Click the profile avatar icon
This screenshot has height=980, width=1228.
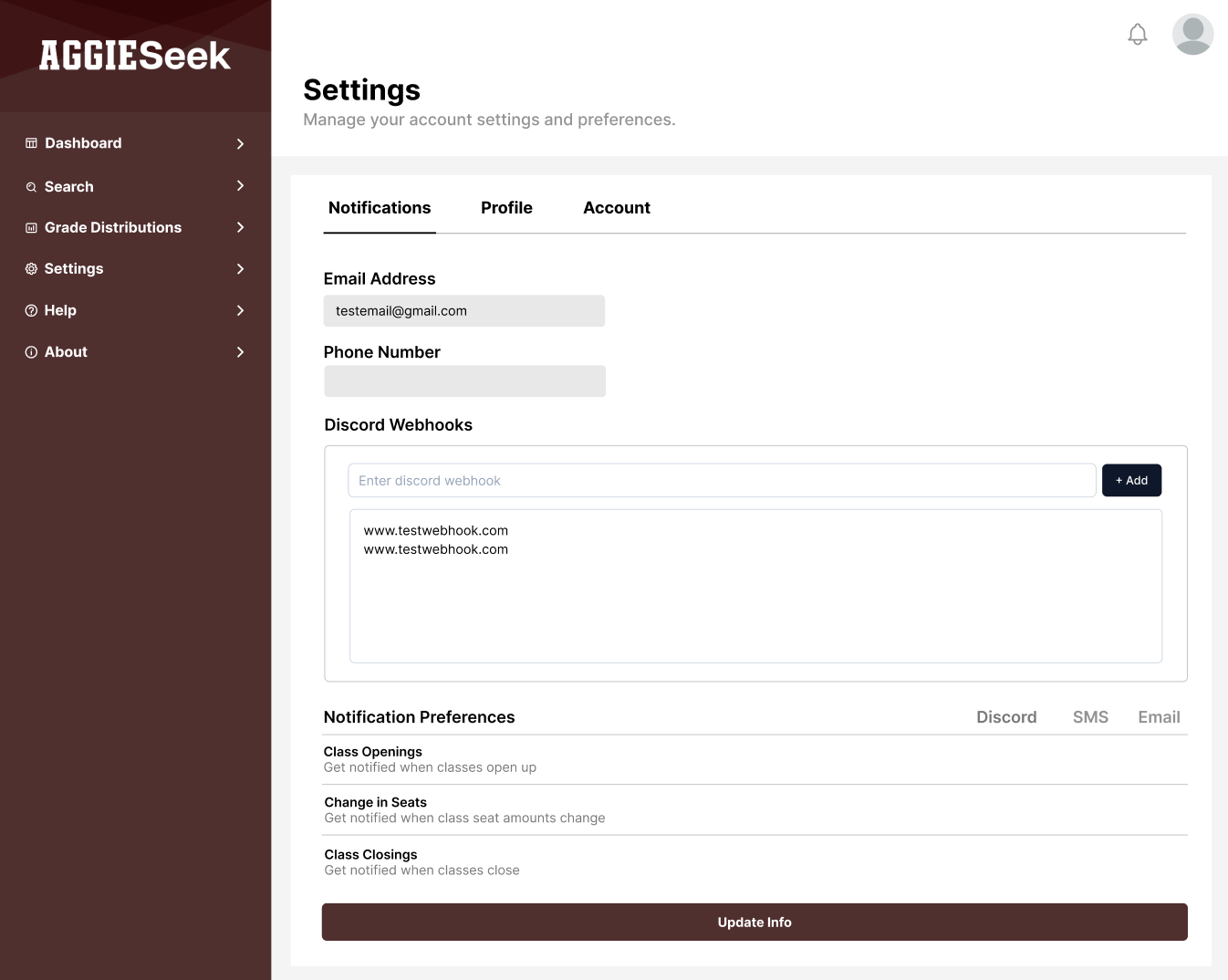1192,33
